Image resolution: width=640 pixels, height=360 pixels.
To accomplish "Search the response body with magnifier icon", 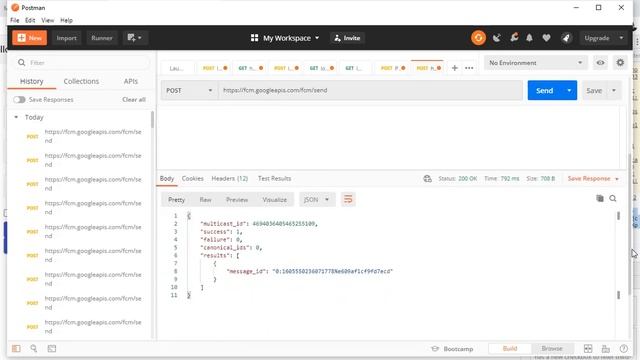I will point(613,198).
